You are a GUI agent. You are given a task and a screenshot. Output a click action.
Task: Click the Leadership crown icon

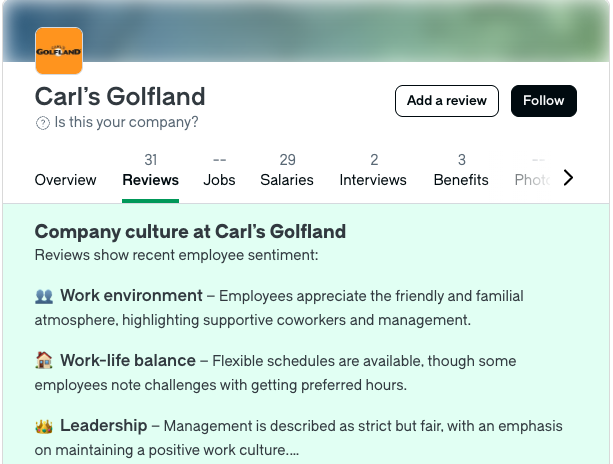pyautogui.click(x=43, y=426)
